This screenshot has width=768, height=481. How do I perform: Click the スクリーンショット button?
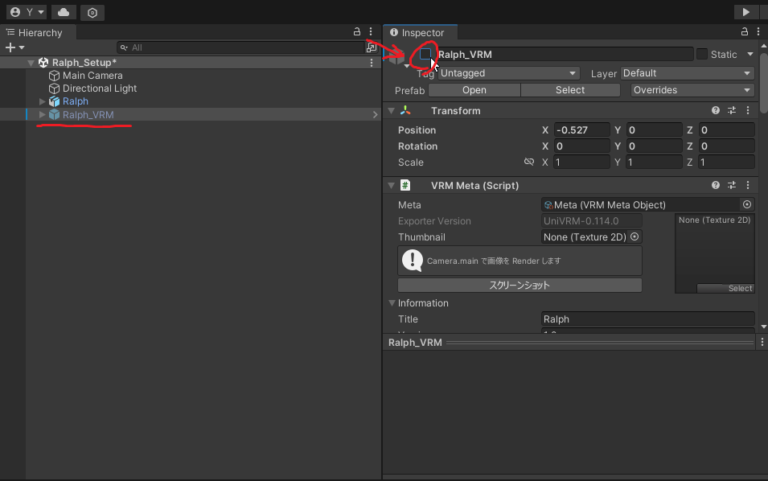(x=519, y=285)
